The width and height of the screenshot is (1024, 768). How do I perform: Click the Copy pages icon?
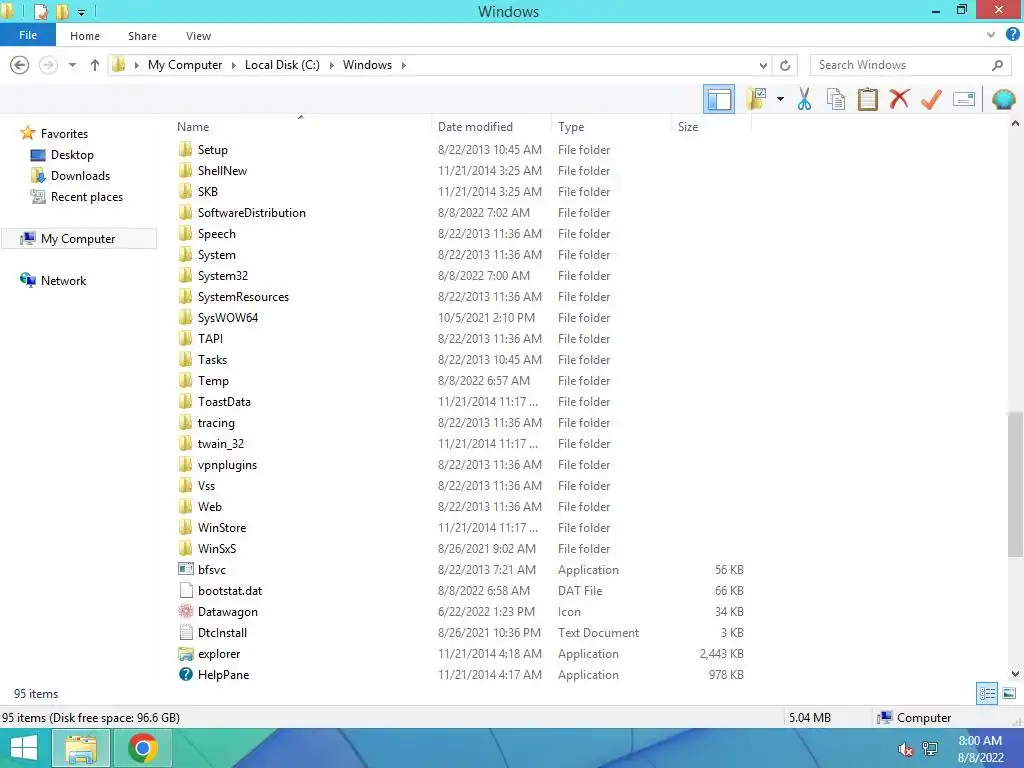point(835,99)
